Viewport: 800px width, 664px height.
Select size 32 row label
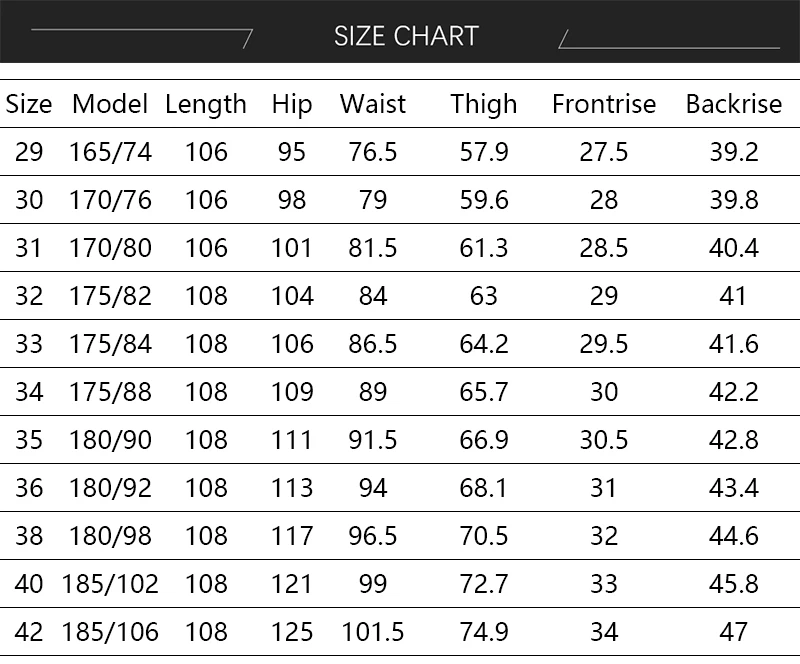click(29, 296)
